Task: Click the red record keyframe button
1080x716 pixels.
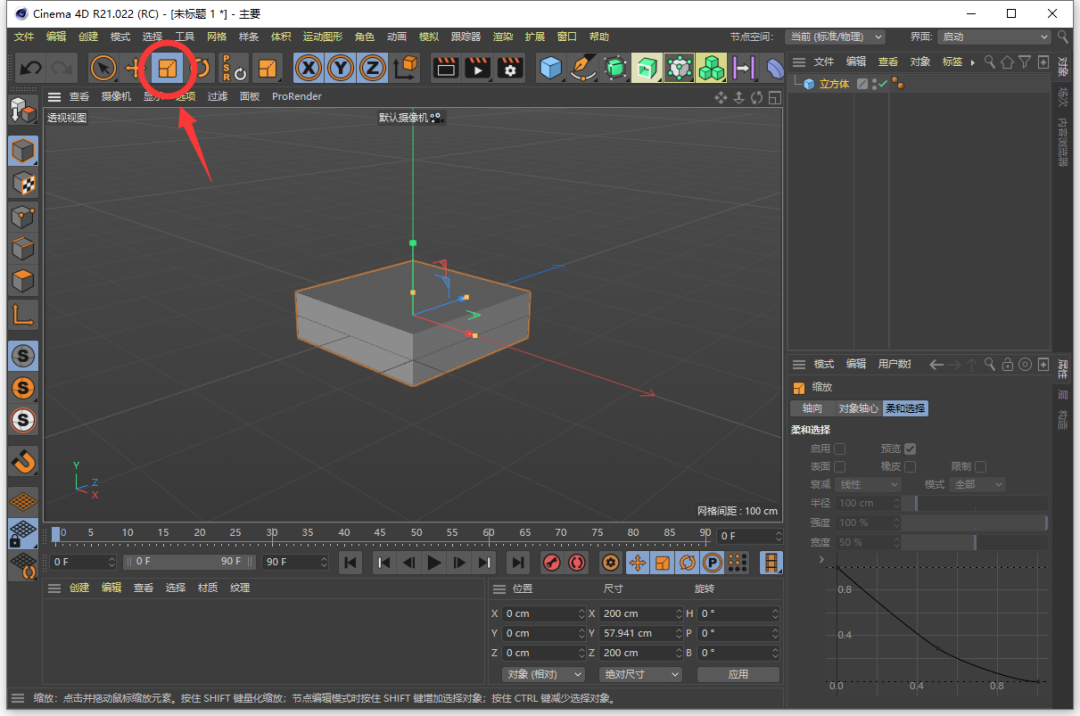Action: [550, 563]
